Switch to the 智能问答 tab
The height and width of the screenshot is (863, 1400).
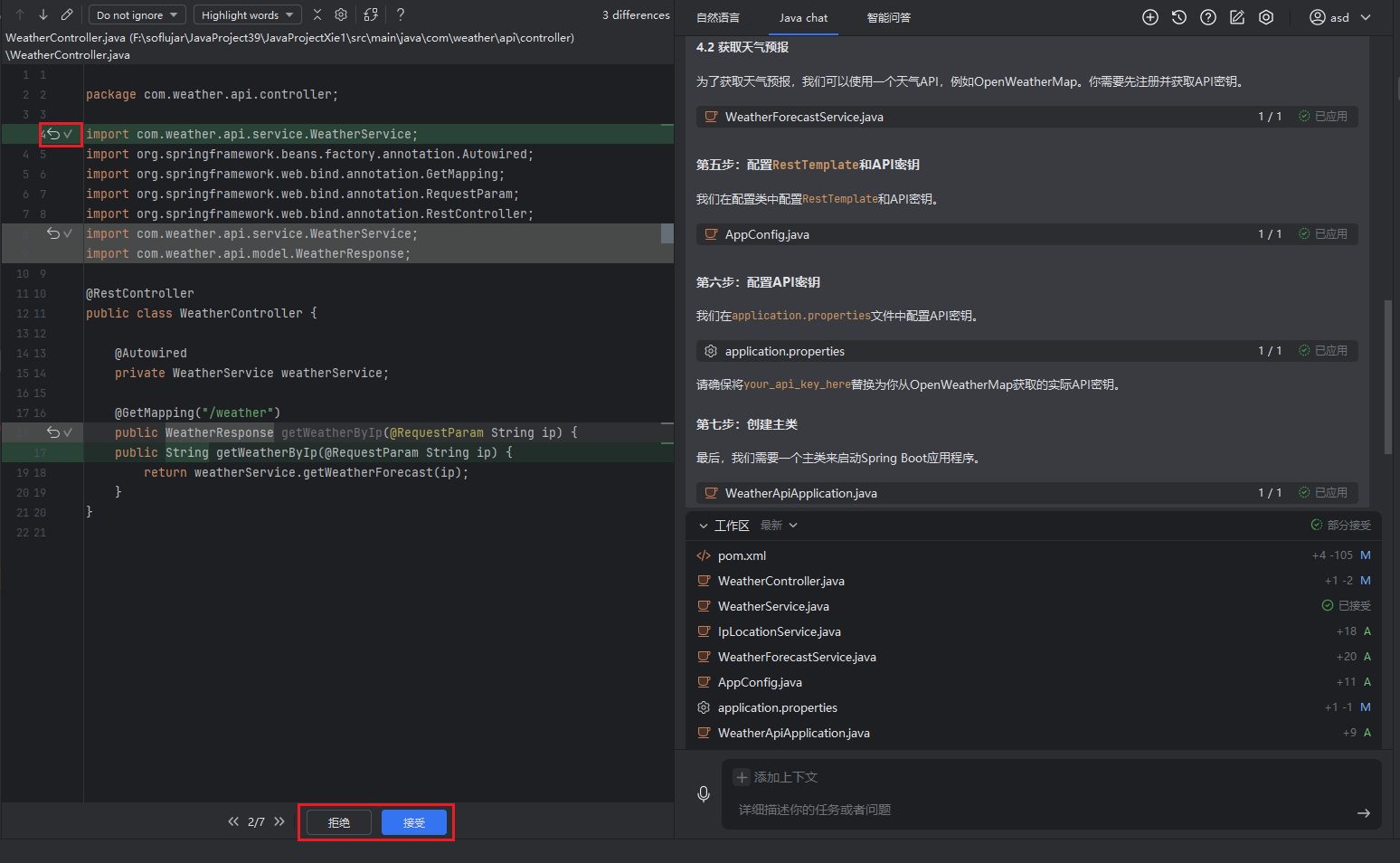click(x=889, y=17)
